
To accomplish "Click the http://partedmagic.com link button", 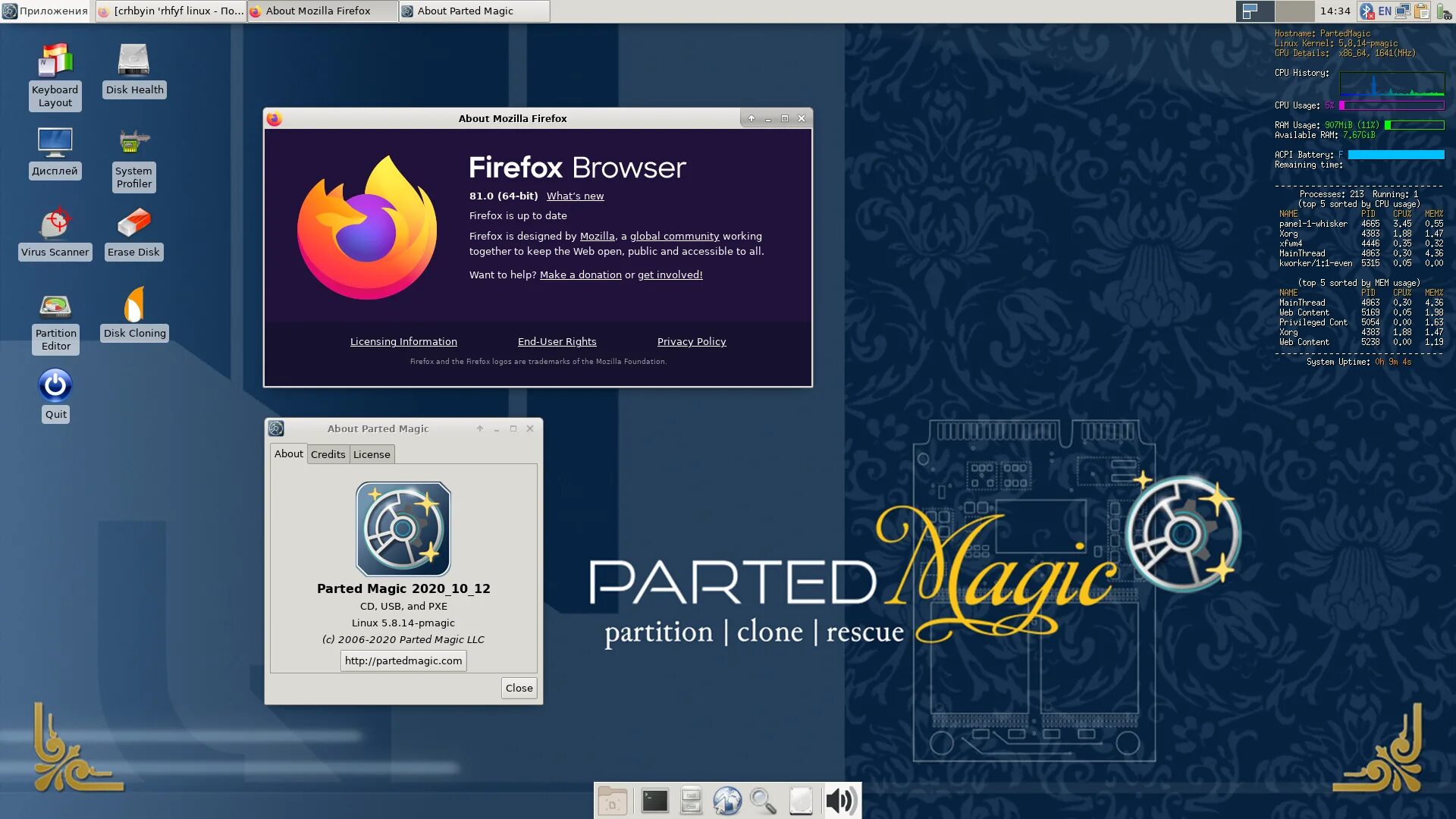I will point(403,661).
